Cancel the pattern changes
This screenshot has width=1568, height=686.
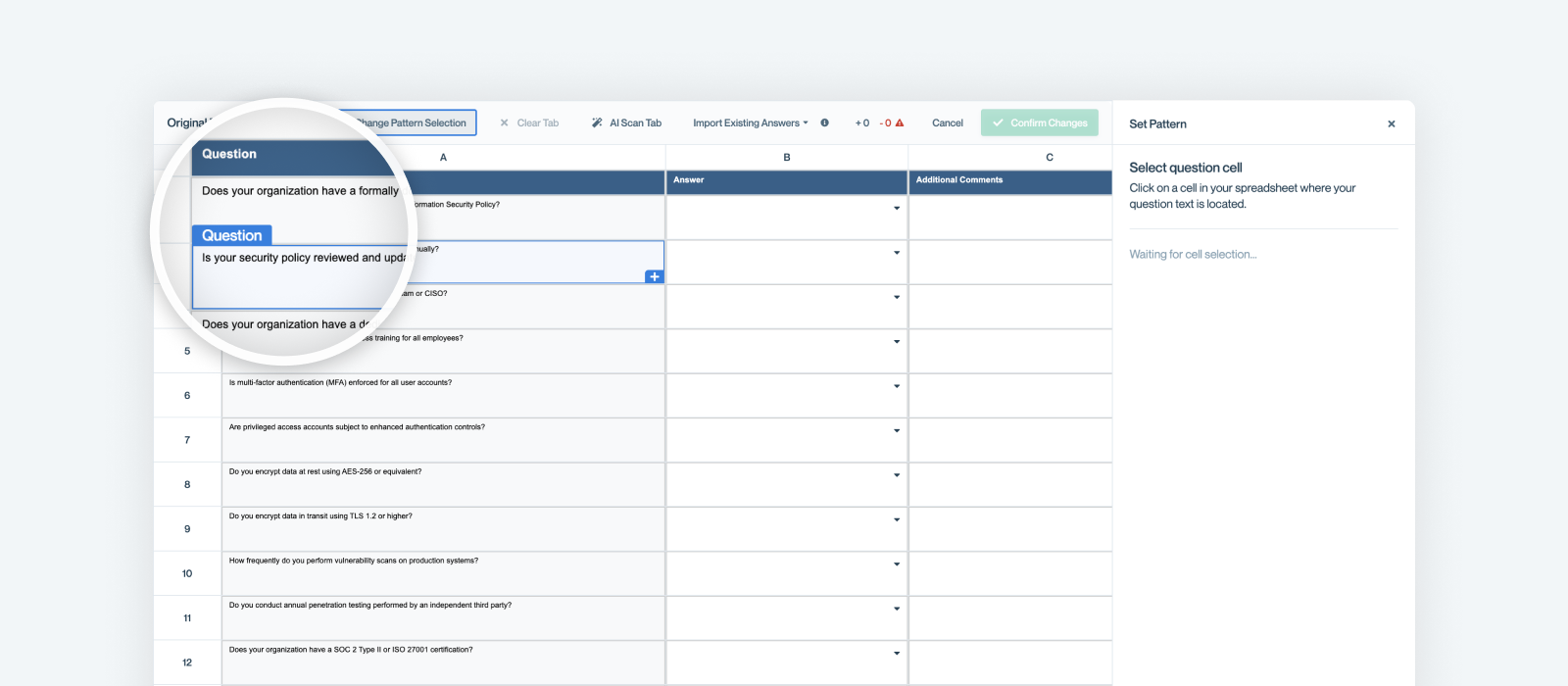(x=948, y=123)
